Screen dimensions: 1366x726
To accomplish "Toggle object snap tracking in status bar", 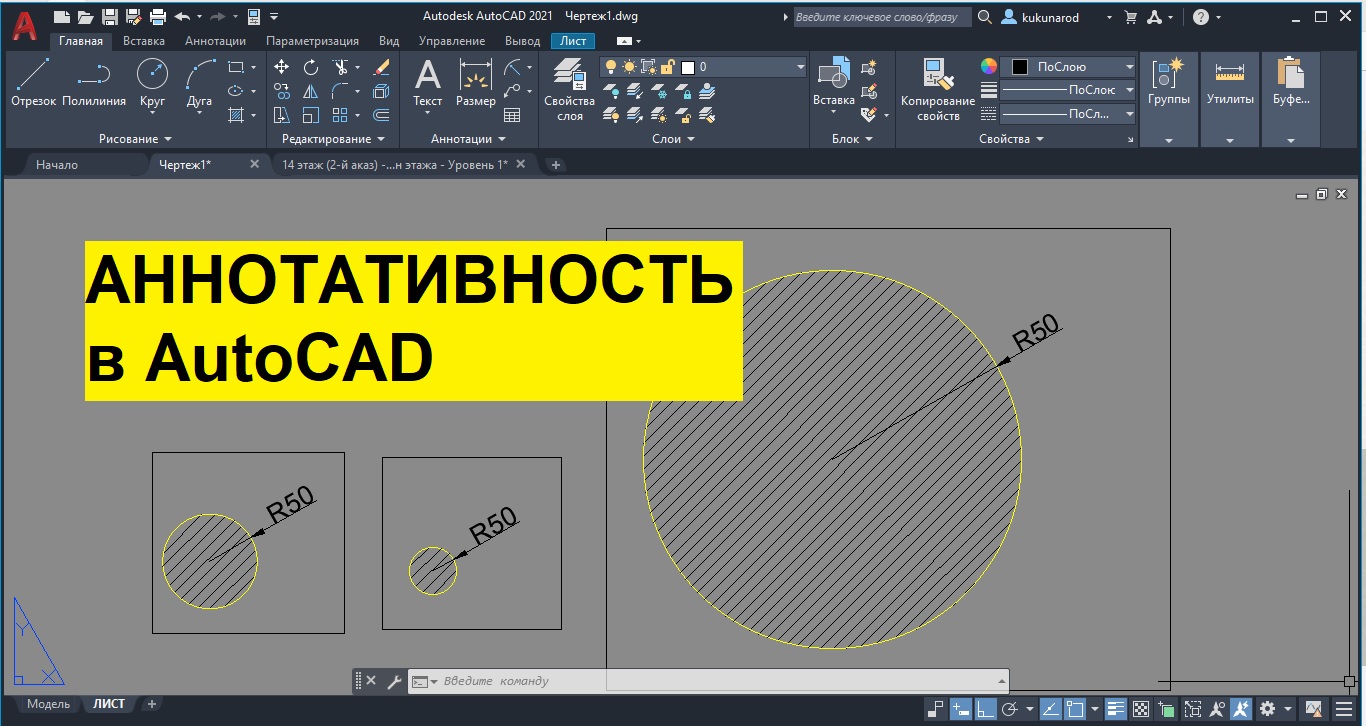I will pos(1051,709).
